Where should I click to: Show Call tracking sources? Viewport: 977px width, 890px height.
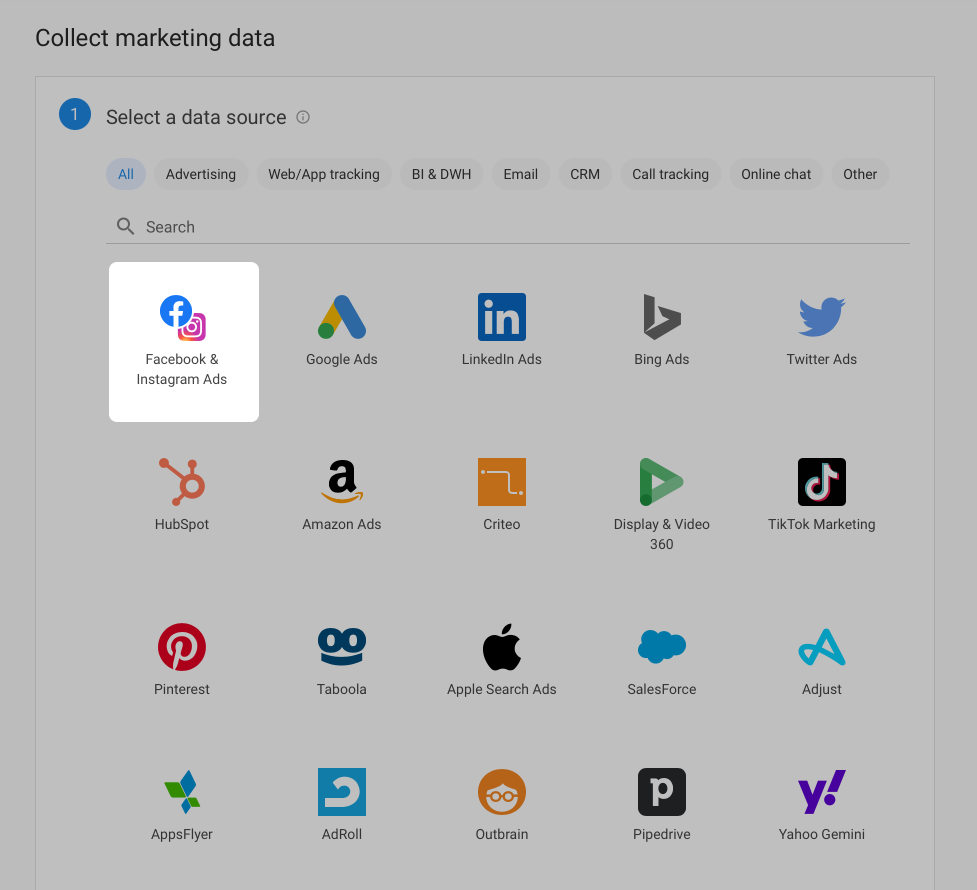click(670, 174)
